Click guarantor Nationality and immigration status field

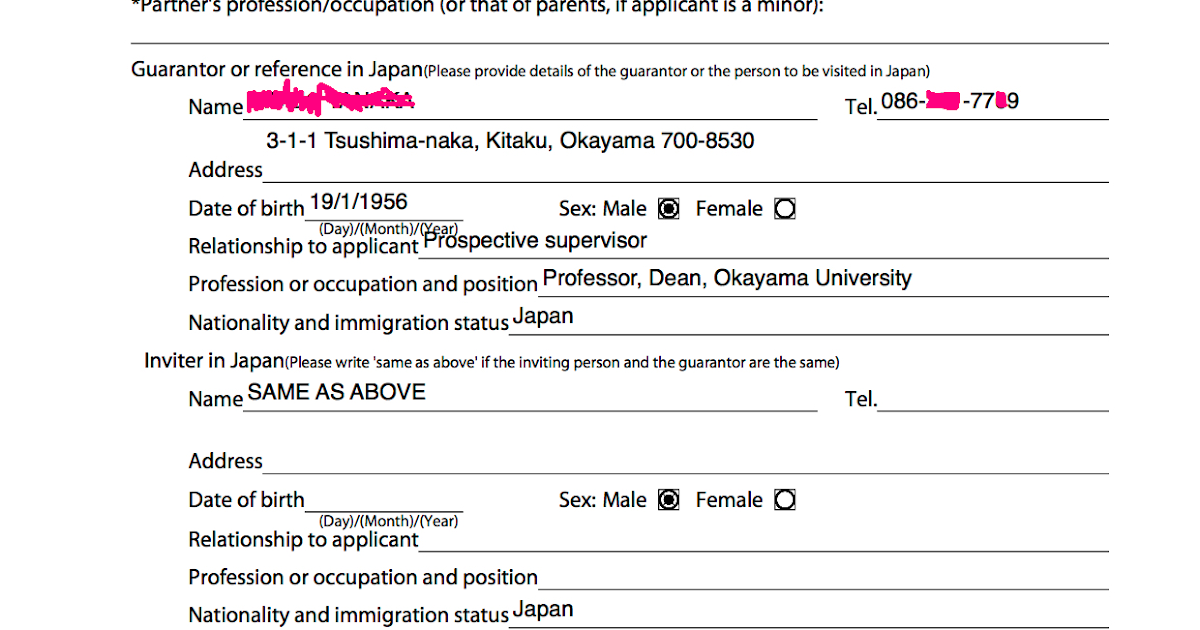point(808,321)
